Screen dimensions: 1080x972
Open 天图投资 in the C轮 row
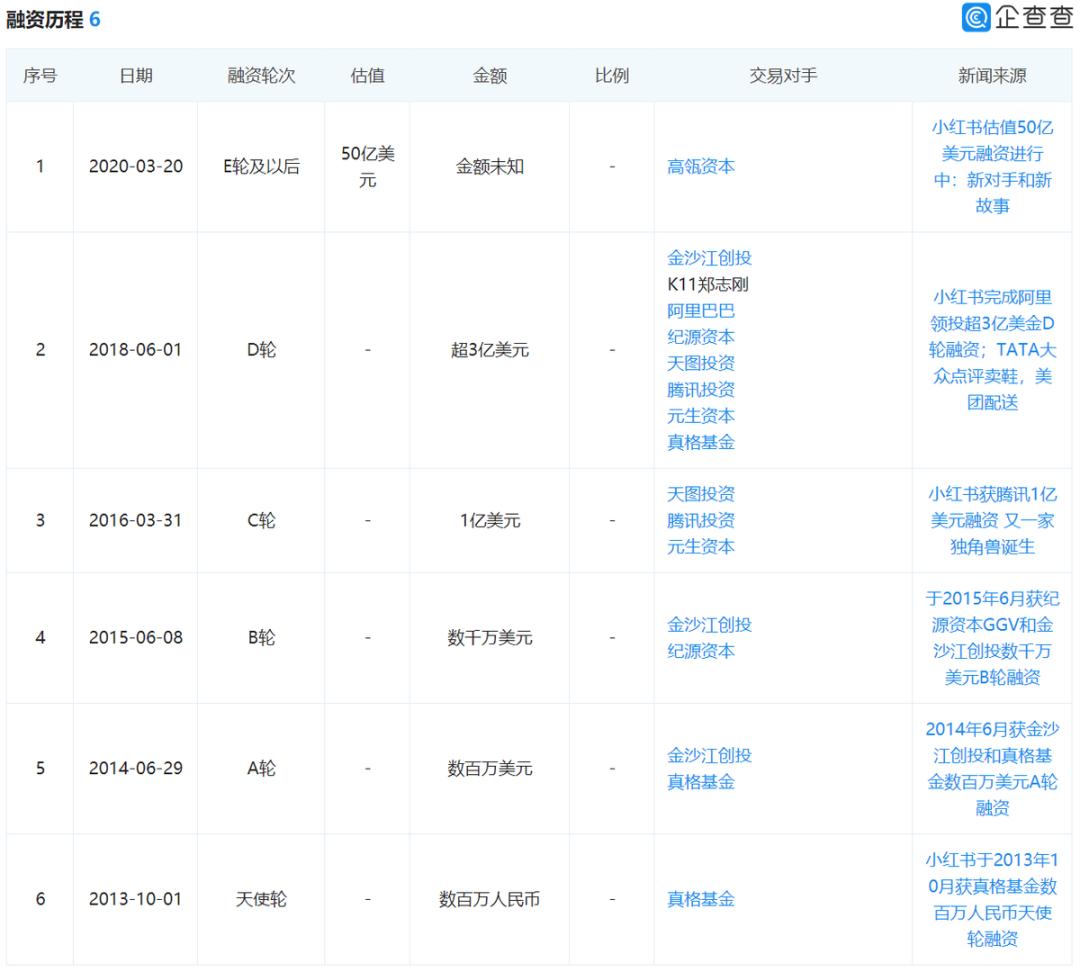701,494
